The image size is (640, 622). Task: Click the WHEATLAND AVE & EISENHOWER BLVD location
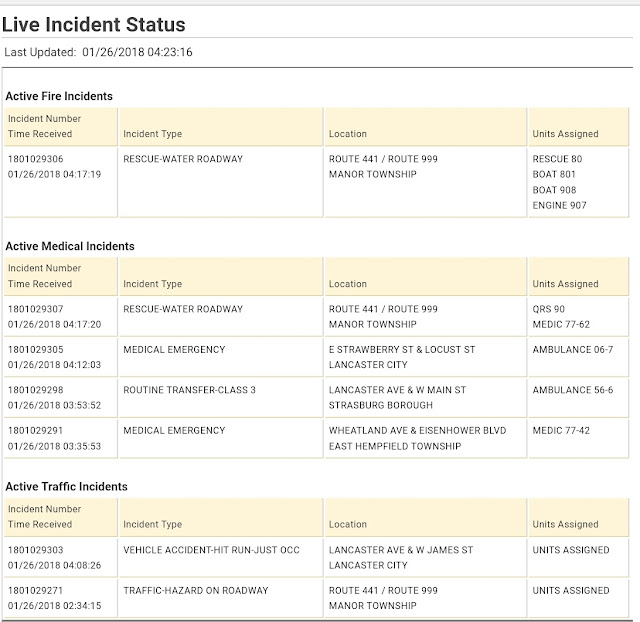click(x=418, y=430)
